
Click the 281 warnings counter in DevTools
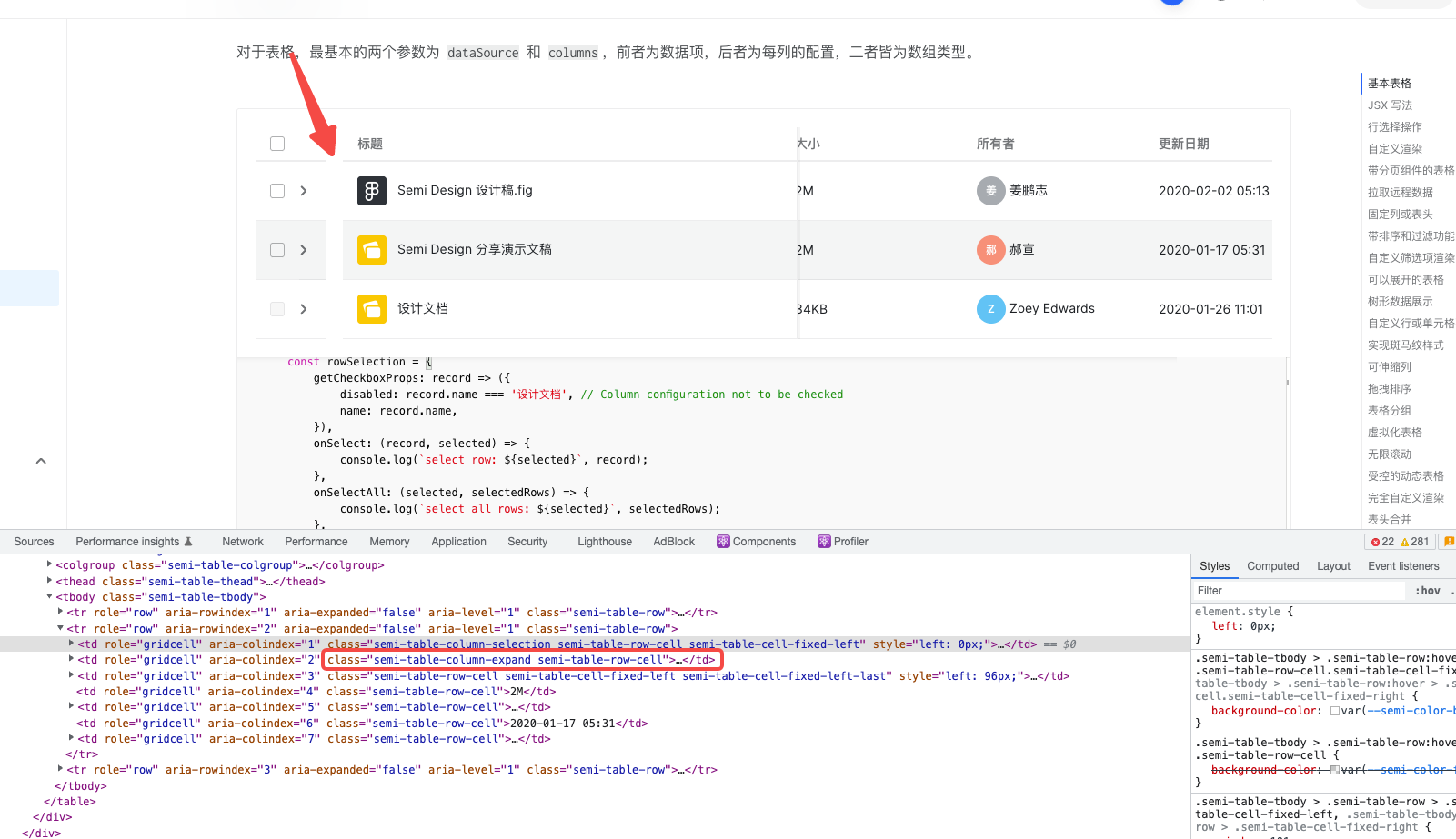pyautogui.click(x=1416, y=541)
